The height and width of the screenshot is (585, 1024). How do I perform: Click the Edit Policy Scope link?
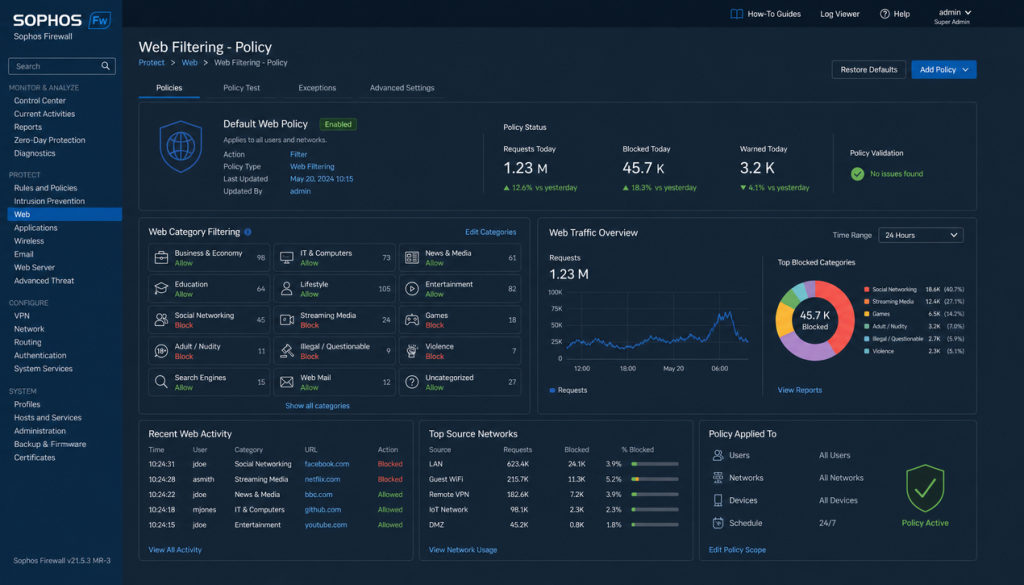tap(737, 550)
